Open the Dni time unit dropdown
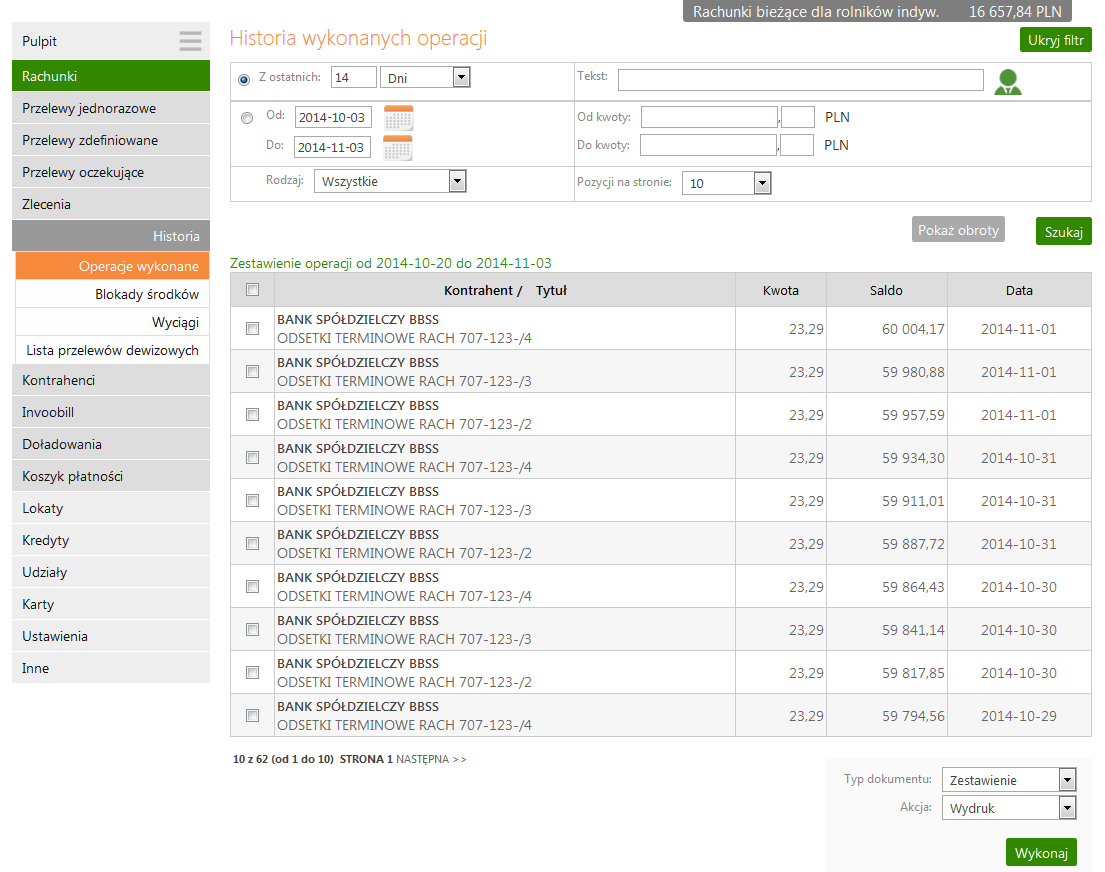The width and height of the screenshot is (1105, 872). click(x=425, y=78)
